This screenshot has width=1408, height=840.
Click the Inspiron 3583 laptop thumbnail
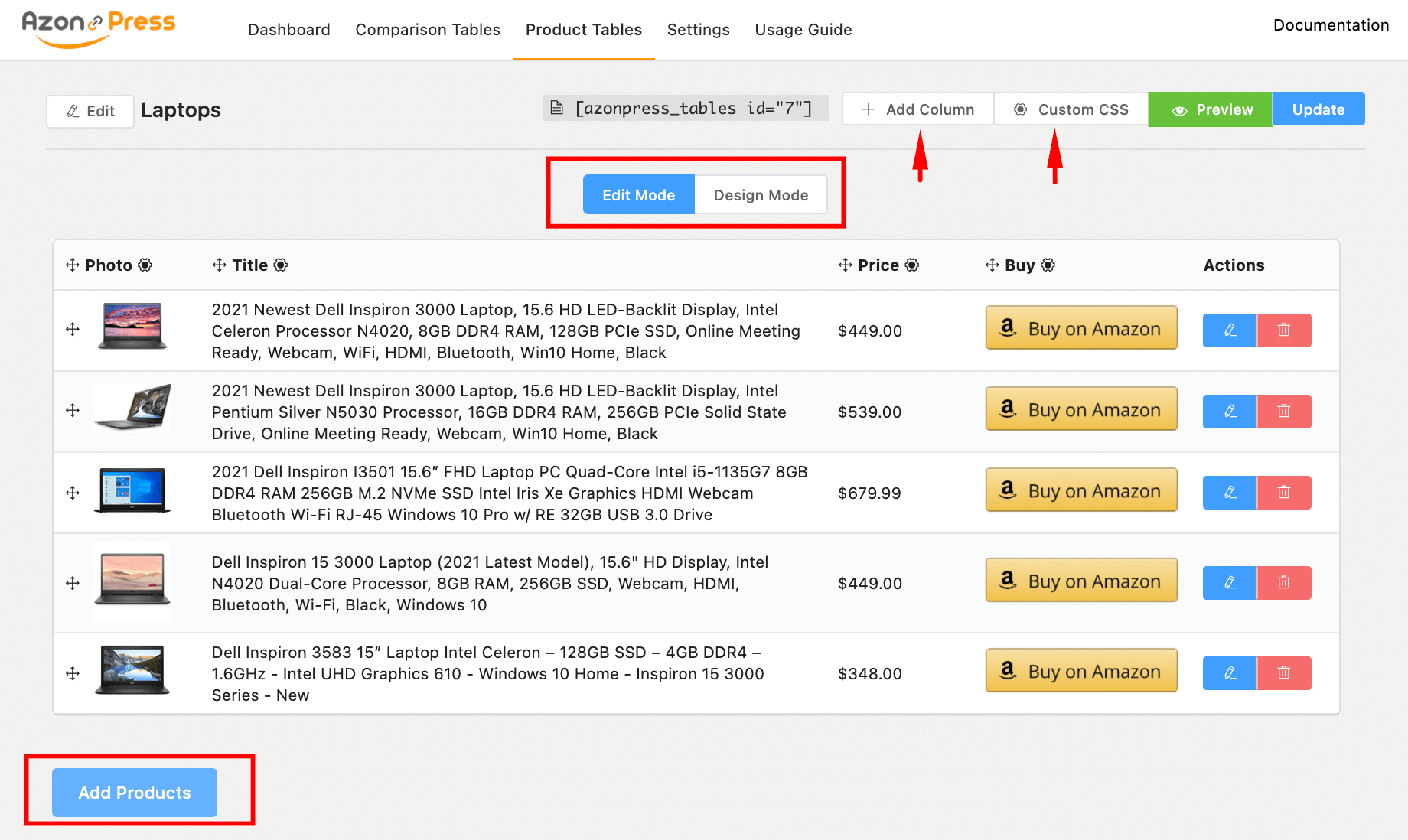click(x=132, y=669)
